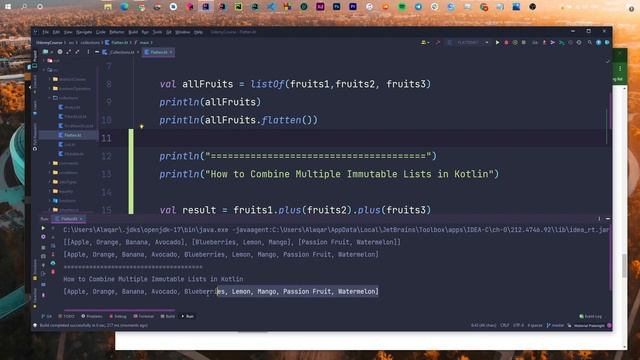
Task: Switch to the Collections.kt editor tab
Action: (x=121, y=52)
